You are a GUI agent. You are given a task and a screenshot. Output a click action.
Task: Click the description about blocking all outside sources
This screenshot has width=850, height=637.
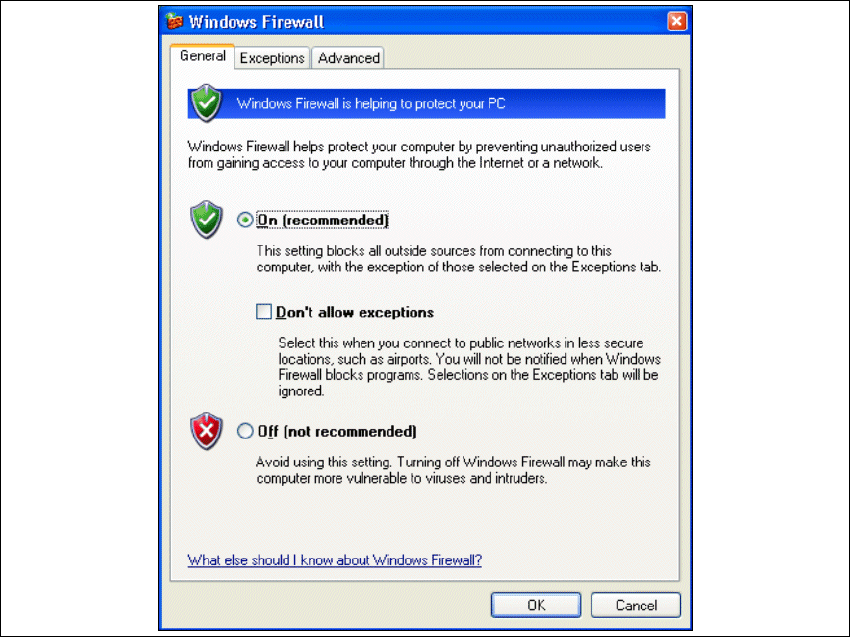click(x=459, y=259)
